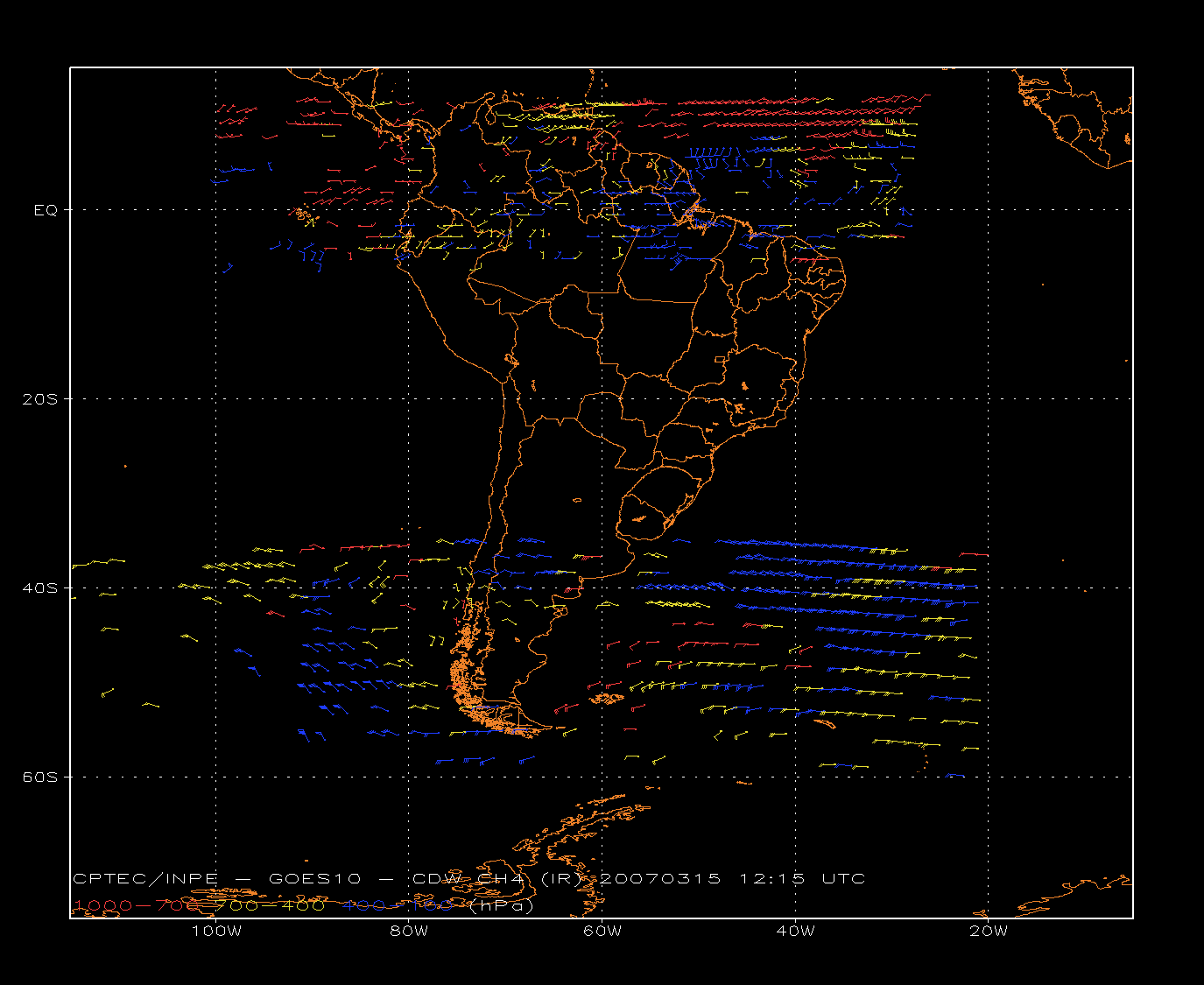Click the 40W longitude label
This screenshot has width=1204, height=985.
[x=795, y=931]
